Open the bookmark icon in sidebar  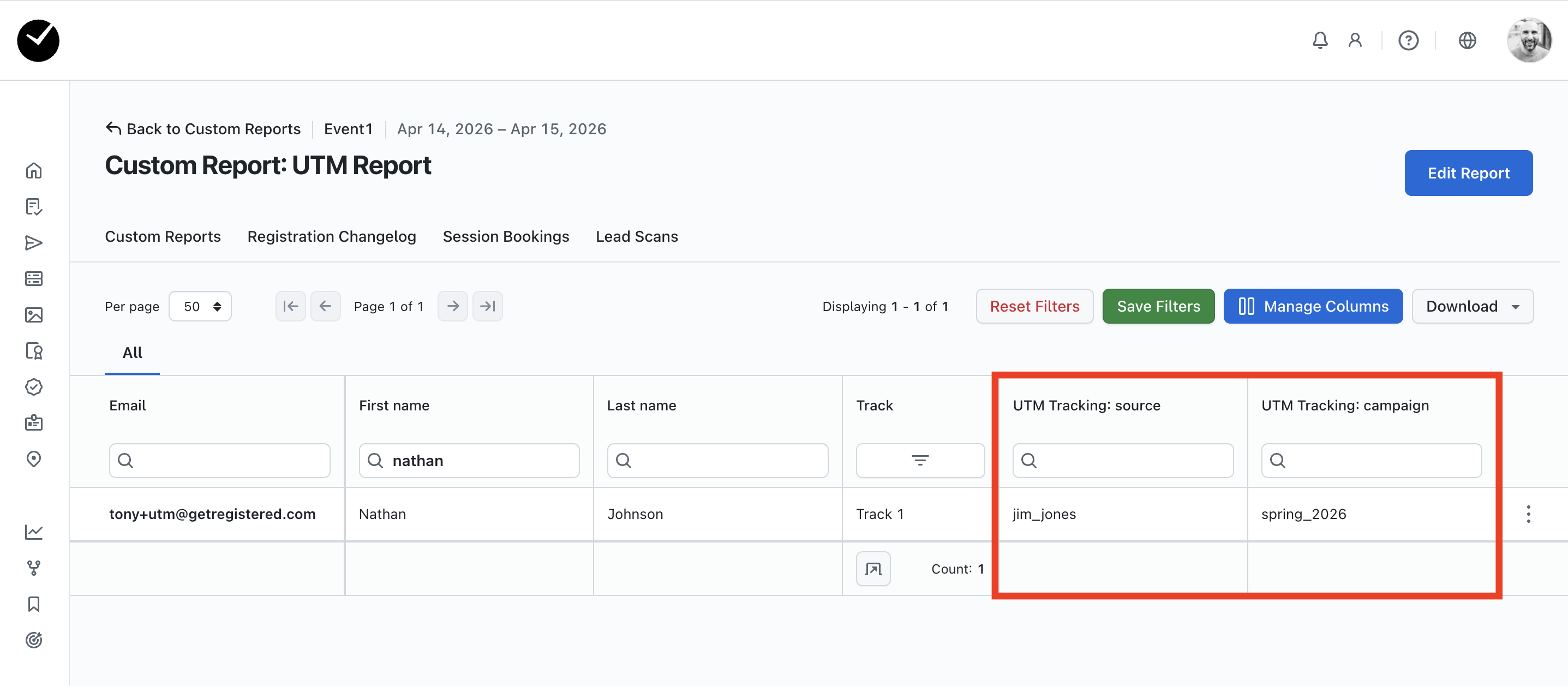coord(34,604)
